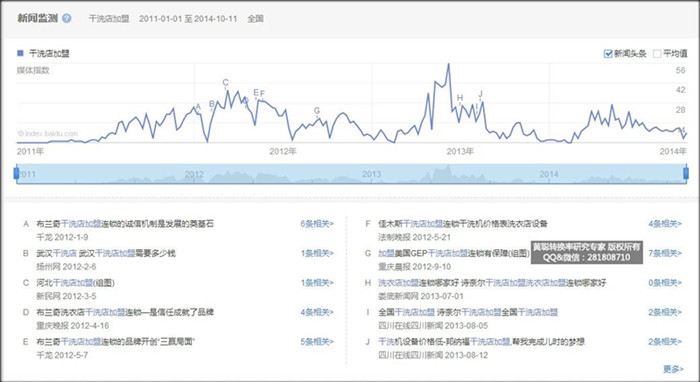Click the date range 2011-01-01 至 2014-10-11
Image resolution: width=700 pixels, height=382 pixels.
[x=188, y=19]
